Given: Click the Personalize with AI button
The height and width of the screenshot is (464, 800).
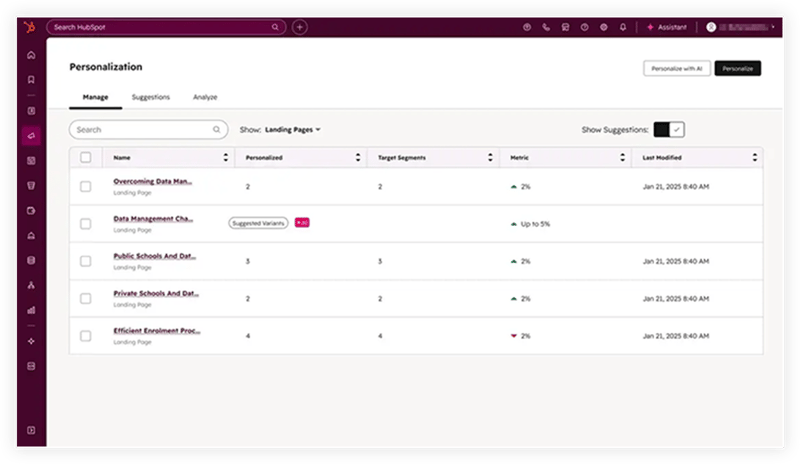Looking at the screenshot, I should [x=677, y=68].
